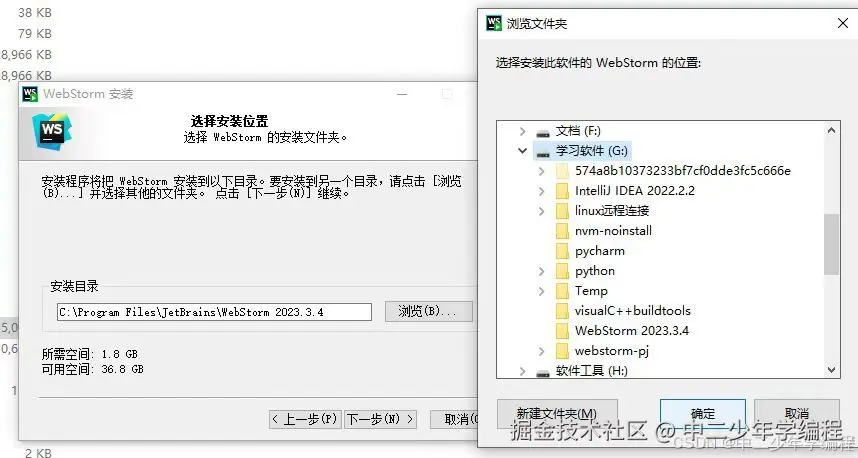858x458 pixels.
Task: Click 下一步(N) in installer
Action: [381, 420]
